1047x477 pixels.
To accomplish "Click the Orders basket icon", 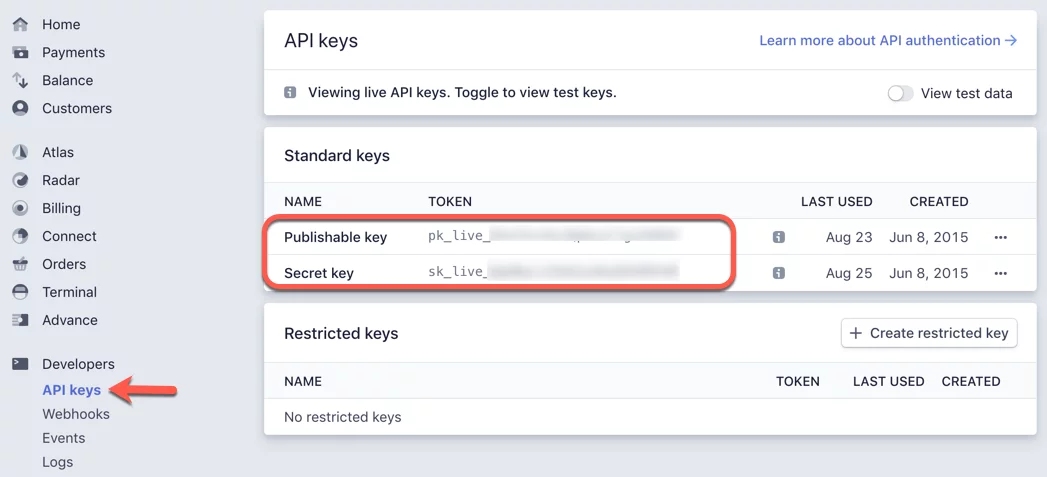I will coord(20,264).
